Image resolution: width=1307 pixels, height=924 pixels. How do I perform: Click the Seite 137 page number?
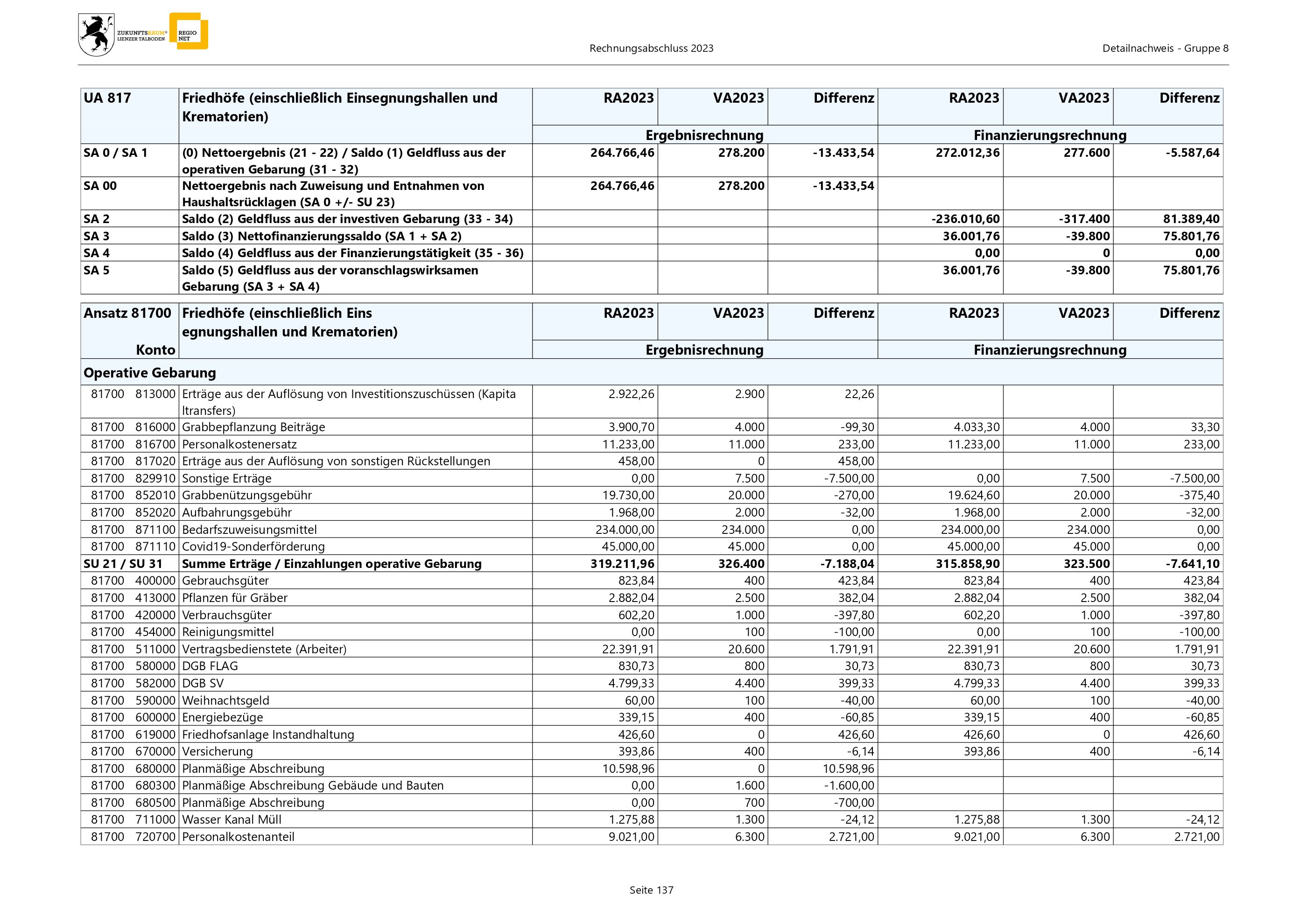coord(651,890)
